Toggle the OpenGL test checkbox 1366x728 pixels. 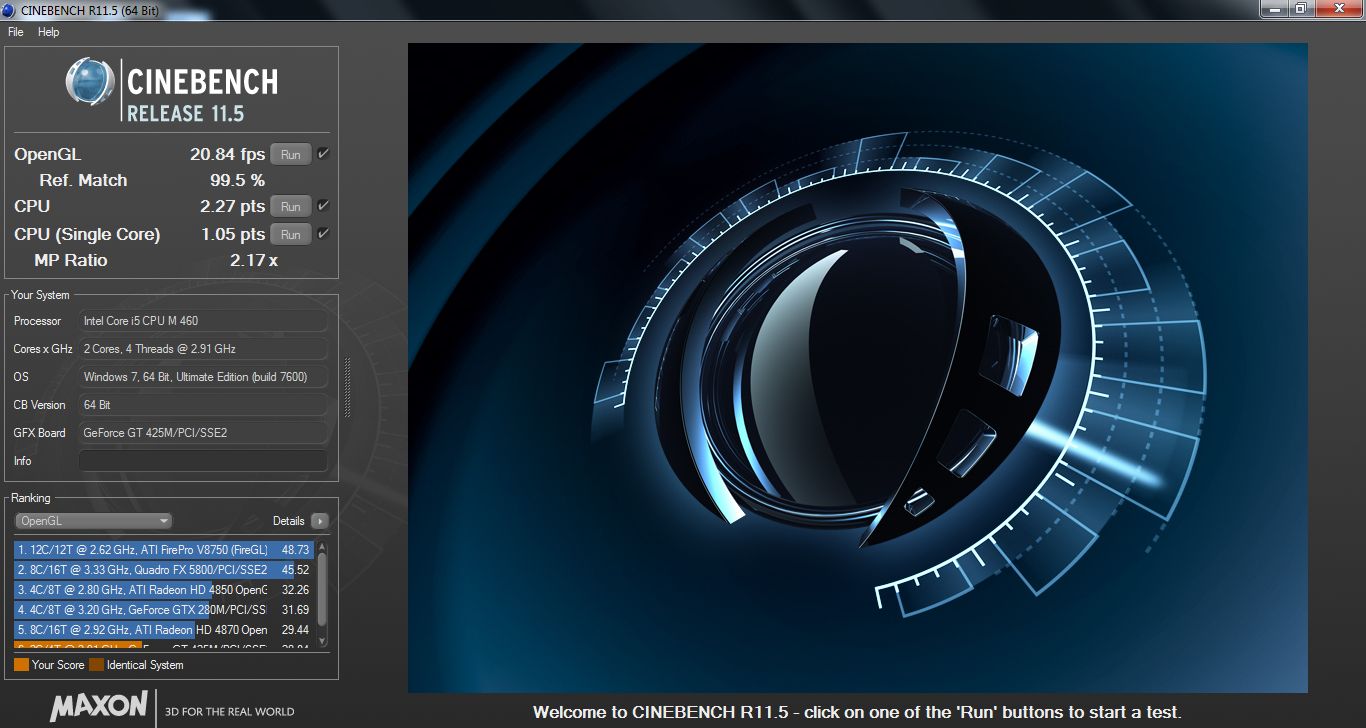point(323,154)
